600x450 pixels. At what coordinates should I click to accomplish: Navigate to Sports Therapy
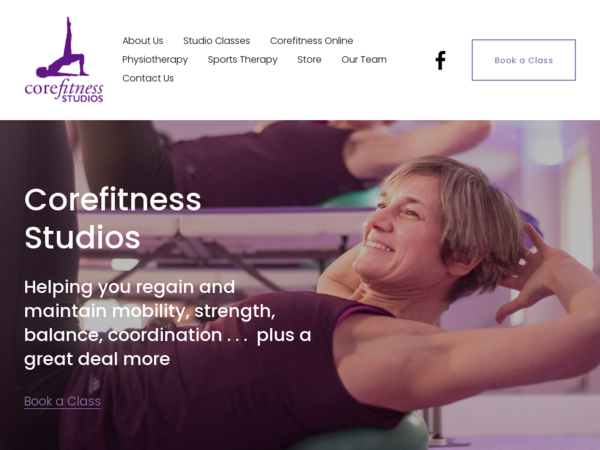[x=243, y=60]
